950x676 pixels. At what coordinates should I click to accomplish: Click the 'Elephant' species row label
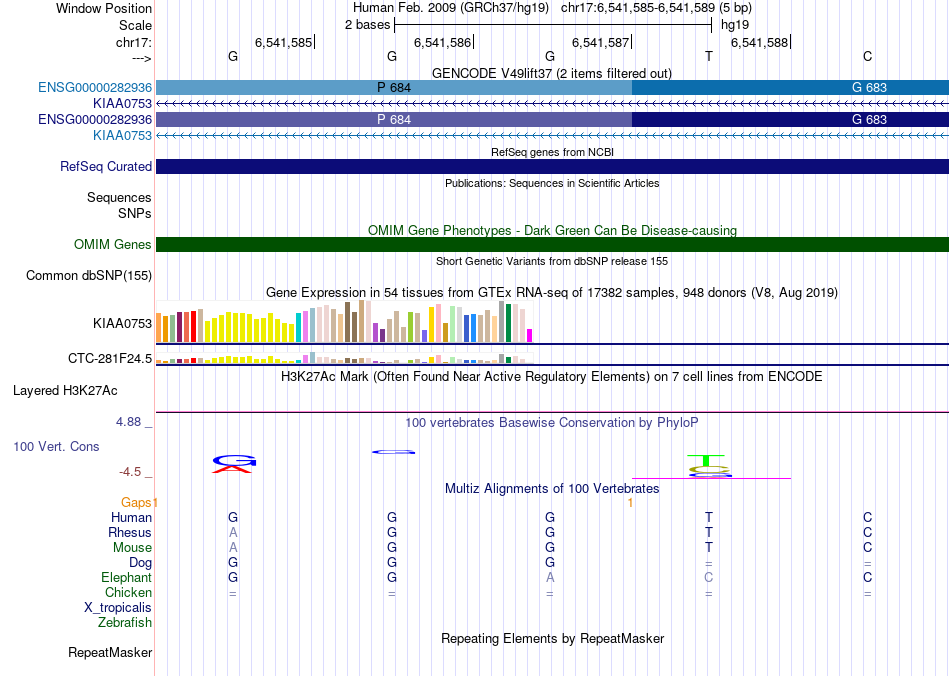(x=127, y=577)
